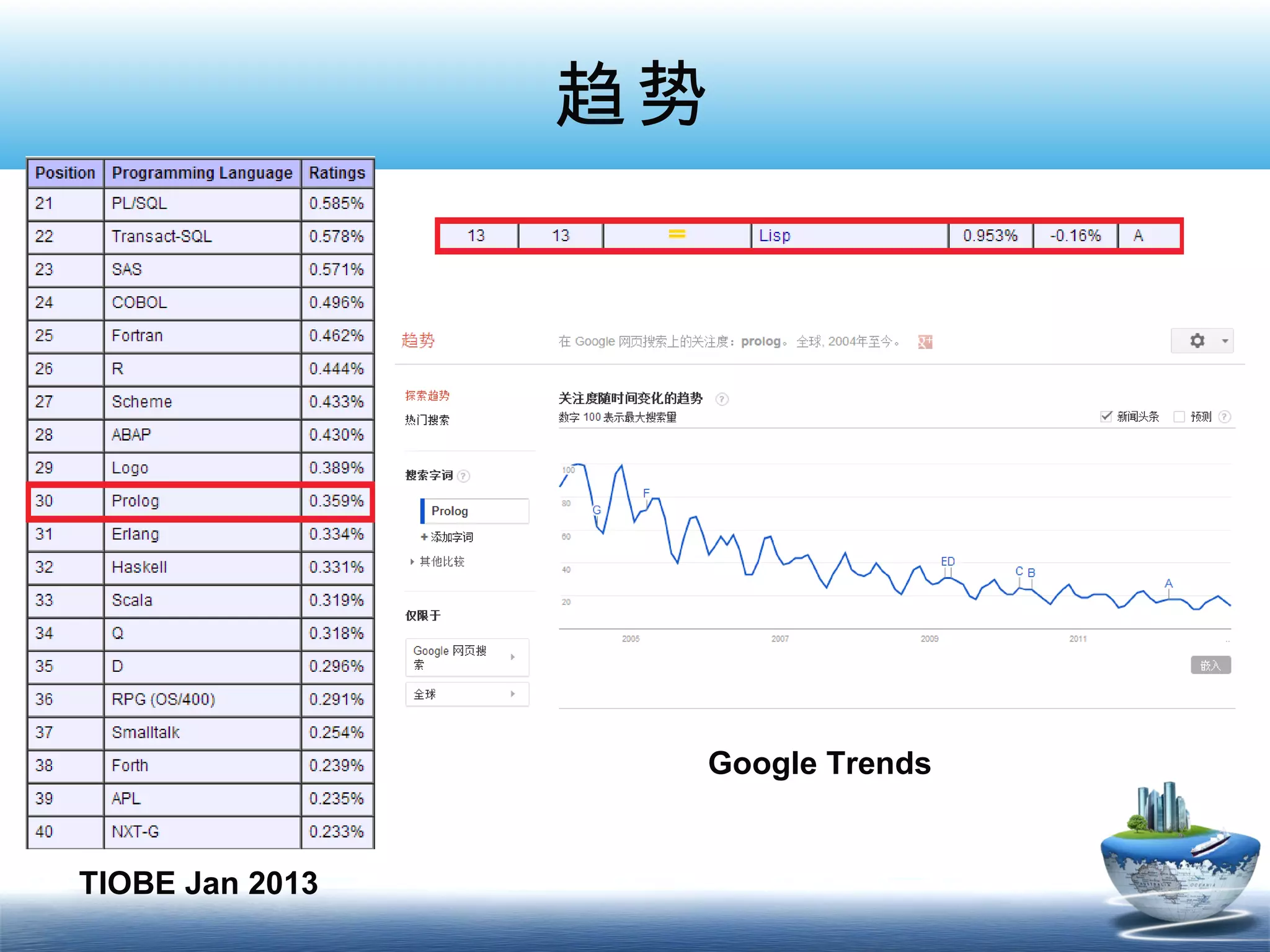The image size is (1270, 952).
Task: Select the 热门搜索 menu item
Action: tap(427, 420)
